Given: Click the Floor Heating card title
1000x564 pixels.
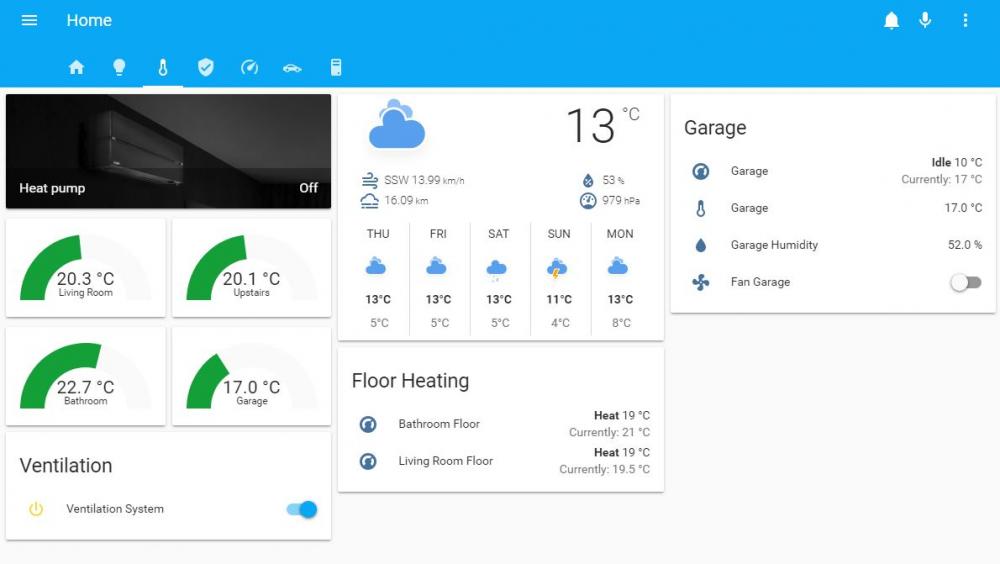Looking at the screenshot, I should [410, 381].
